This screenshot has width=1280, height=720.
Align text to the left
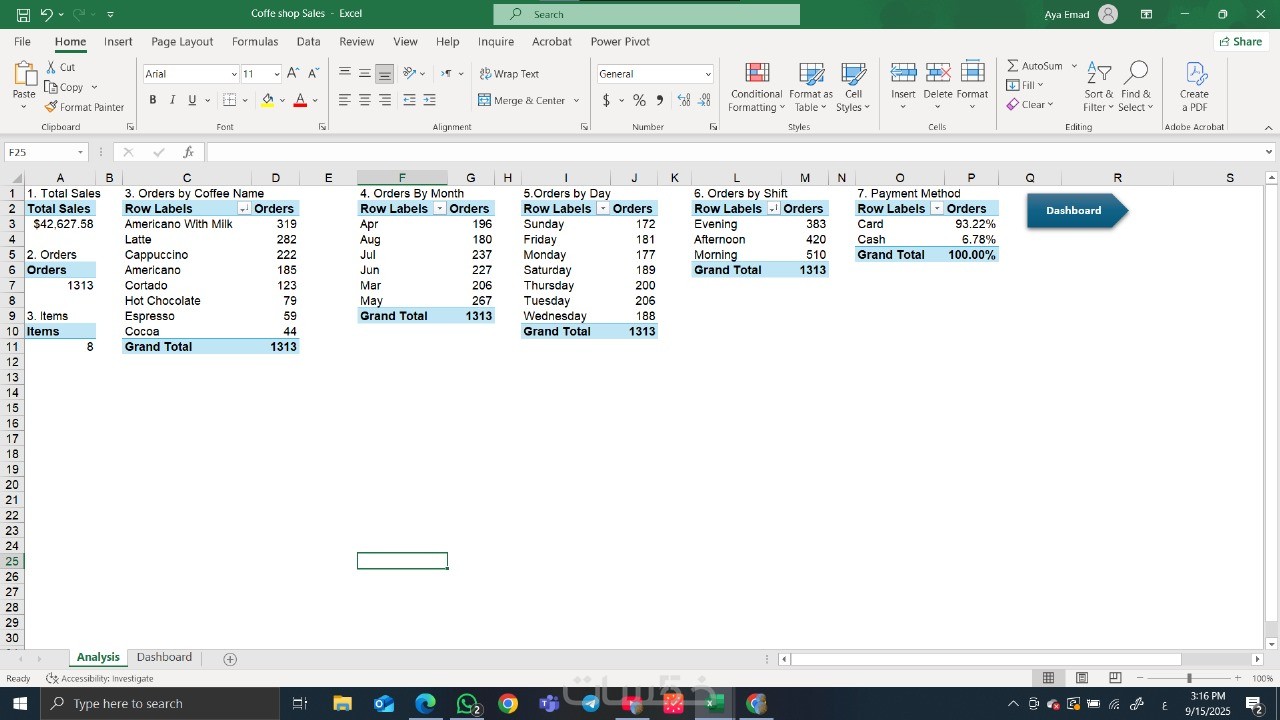point(345,100)
